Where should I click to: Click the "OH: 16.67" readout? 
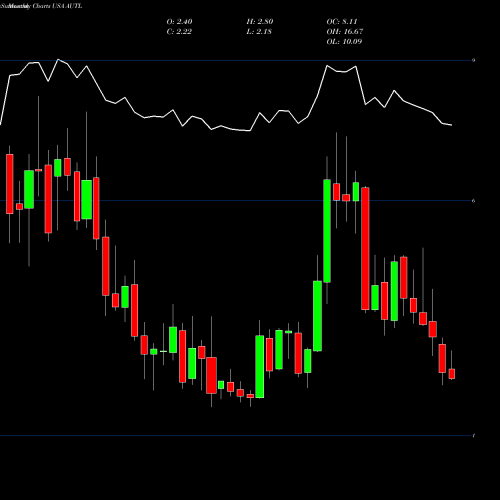tap(345, 32)
